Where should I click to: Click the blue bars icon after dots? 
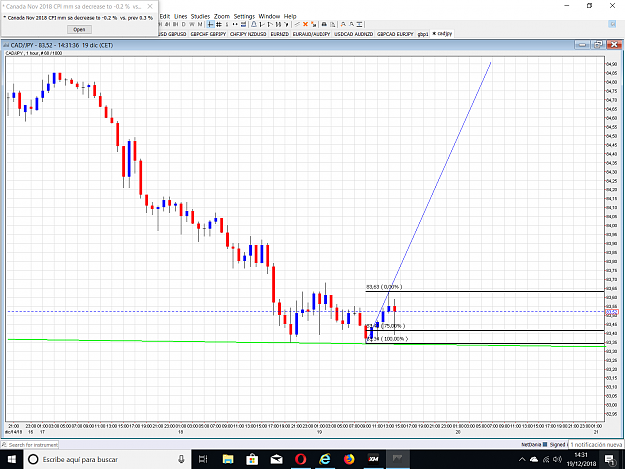tap(243, 24)
